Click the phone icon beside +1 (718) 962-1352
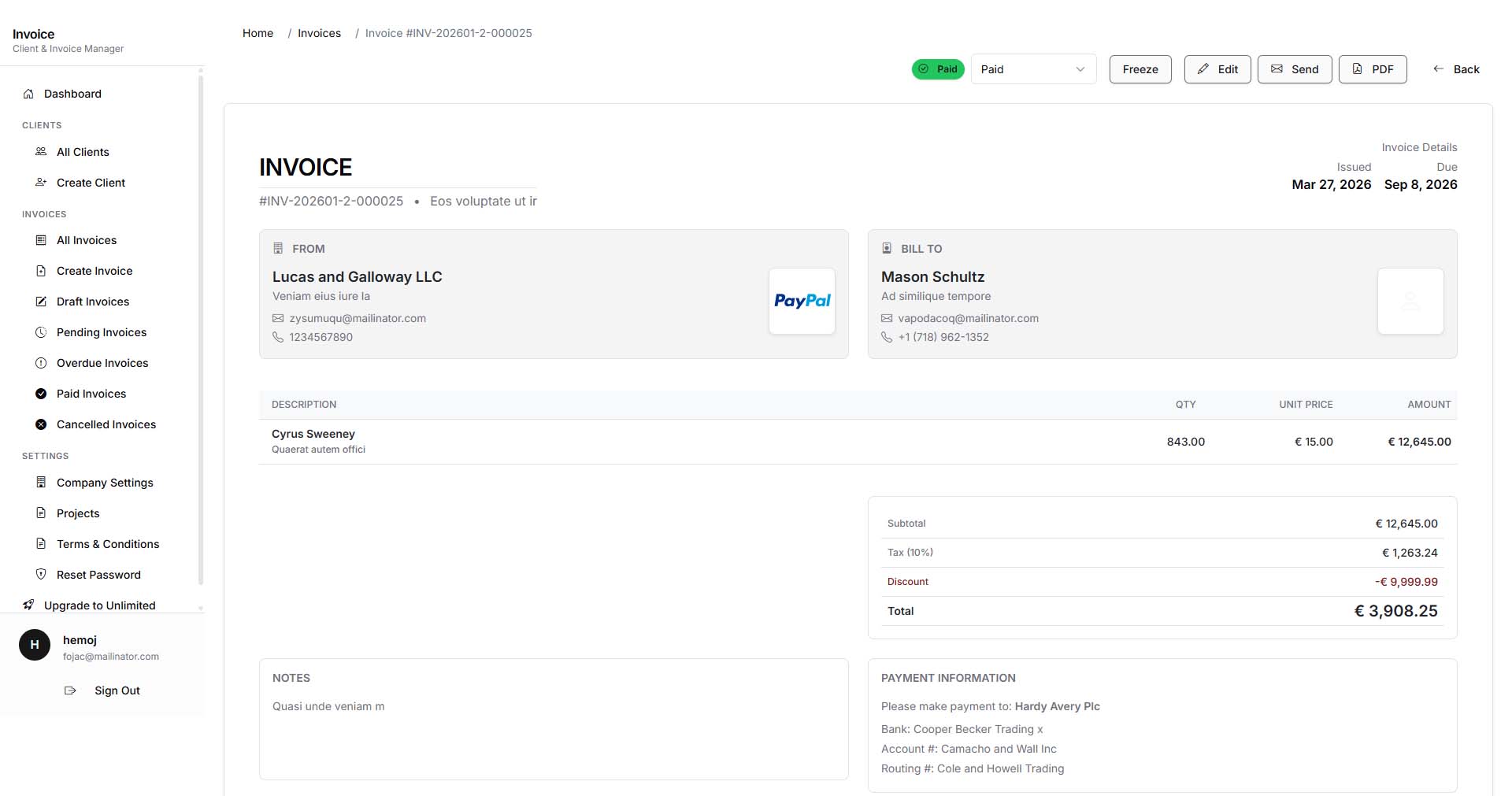This screenshot has width=1512, height=796. point(887,337)
